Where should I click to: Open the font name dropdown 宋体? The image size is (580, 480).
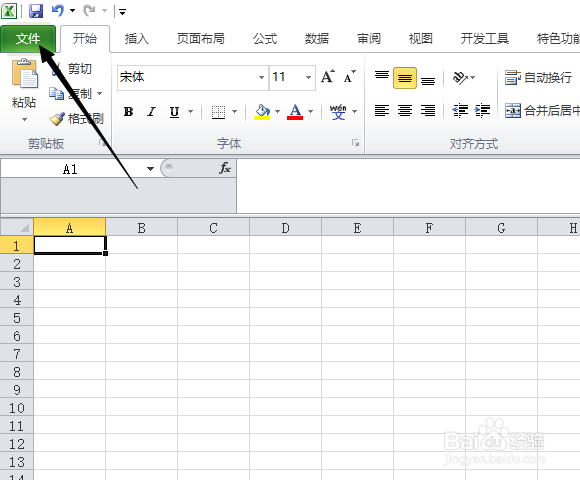click(x=261, y=77)
